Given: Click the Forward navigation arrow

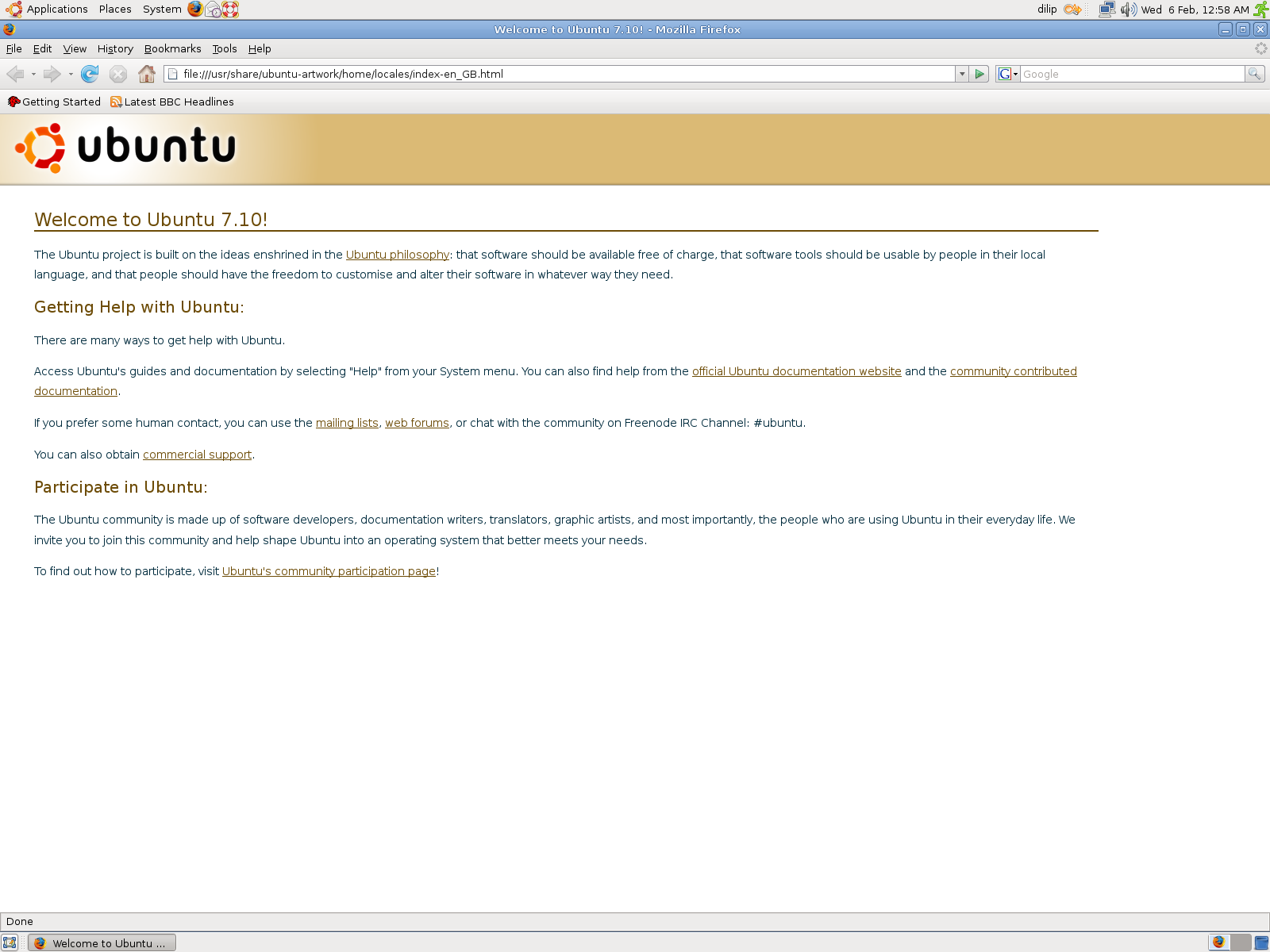Looking at the screenshot, I should [52, 74].
